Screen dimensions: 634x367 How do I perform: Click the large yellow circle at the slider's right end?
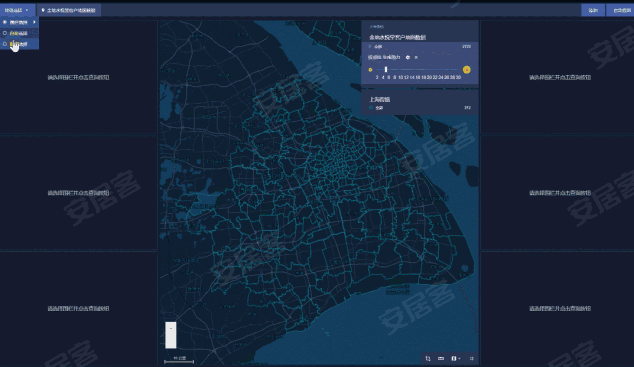point(467,70)
